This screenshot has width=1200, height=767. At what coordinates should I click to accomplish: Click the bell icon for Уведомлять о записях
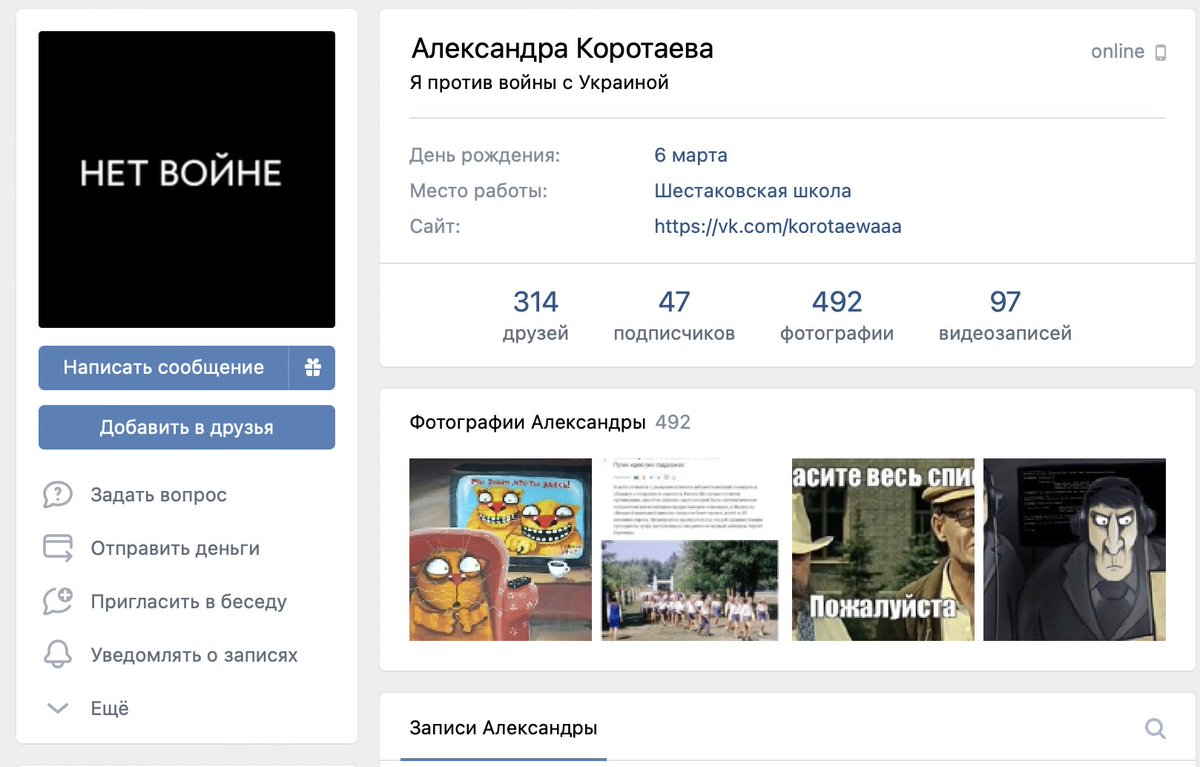pos(58,655)
